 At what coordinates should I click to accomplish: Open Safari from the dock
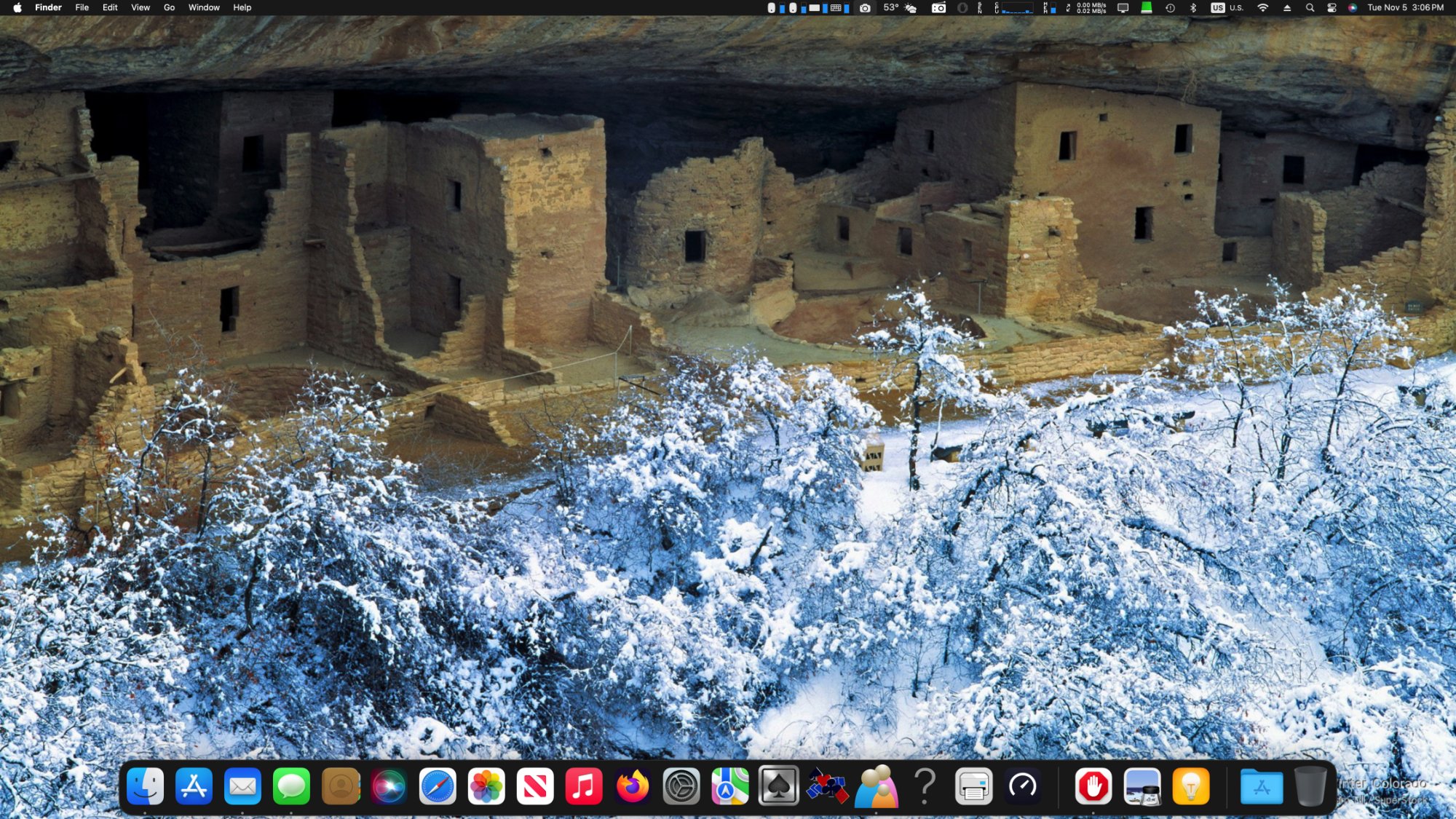tap(438, 786)
